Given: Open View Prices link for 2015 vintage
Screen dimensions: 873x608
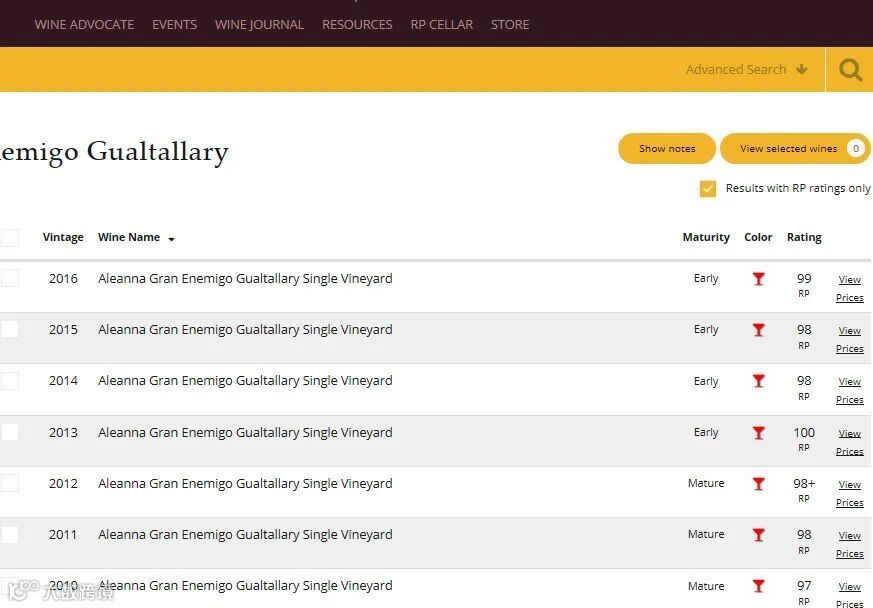Looking at the screenshot, I should [x=850, y=340].
